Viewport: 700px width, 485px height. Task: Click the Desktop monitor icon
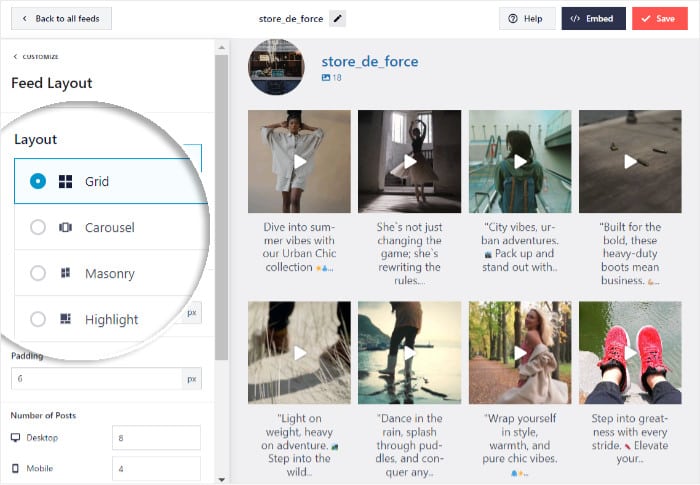click(x=16, y=438)
